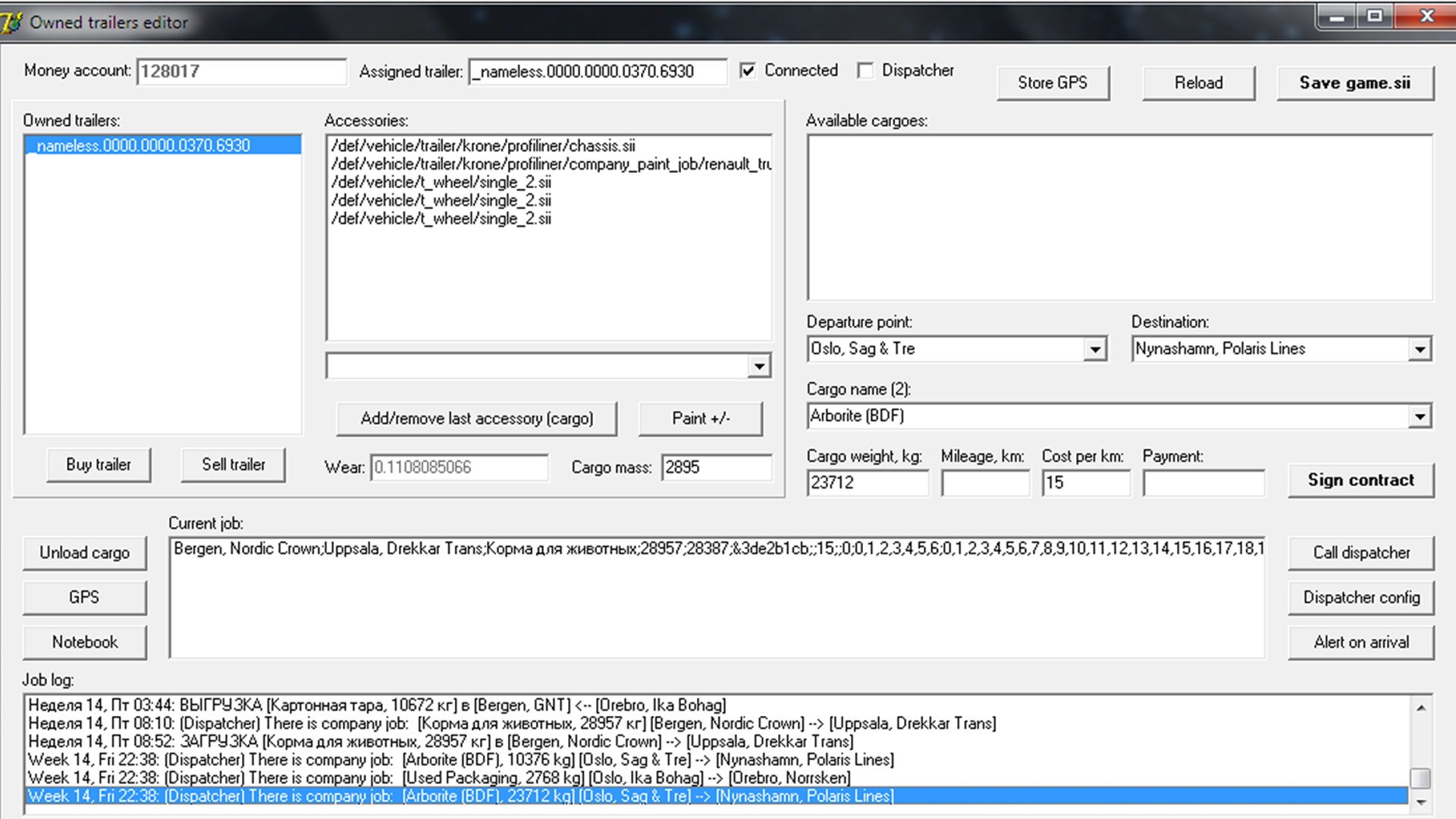Screen dimensions: 1456x819
Task: Select the Used Packaging job log line
Action: pos(439,778)
